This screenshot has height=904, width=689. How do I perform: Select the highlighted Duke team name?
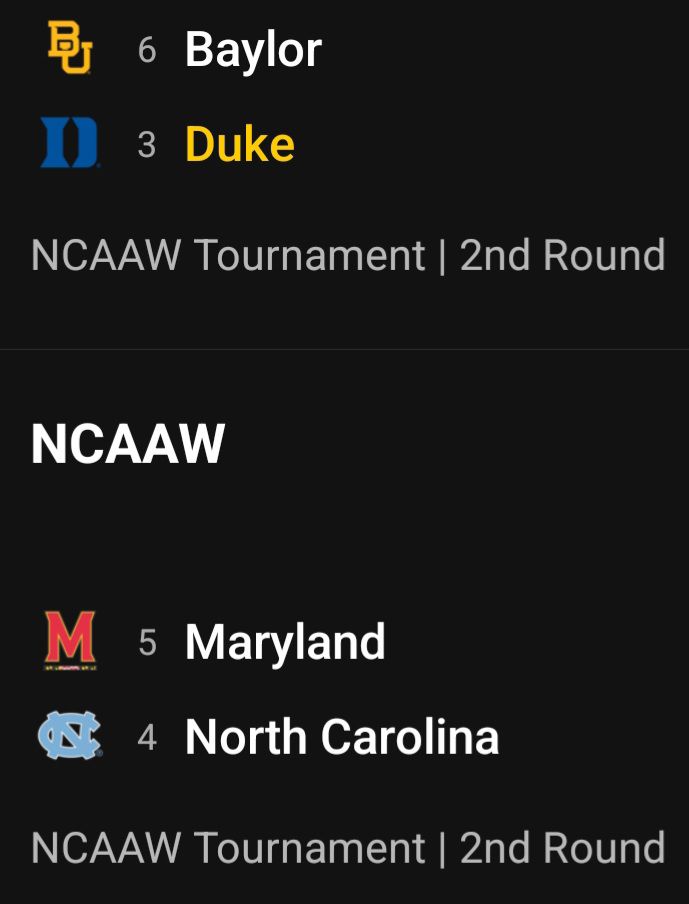pyautogui.click(x=240, y=145)
